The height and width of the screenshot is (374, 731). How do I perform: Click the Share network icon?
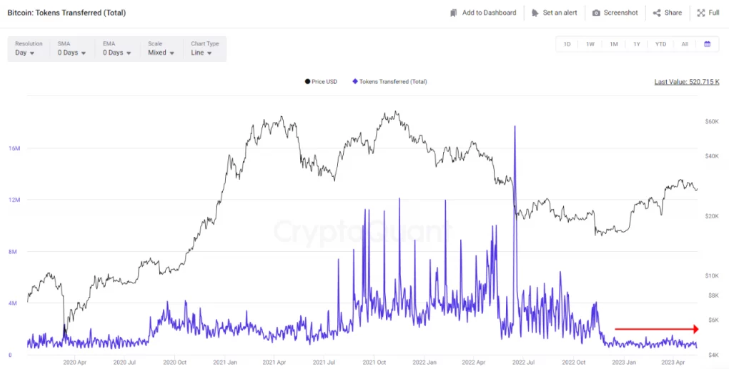point(657,13)
